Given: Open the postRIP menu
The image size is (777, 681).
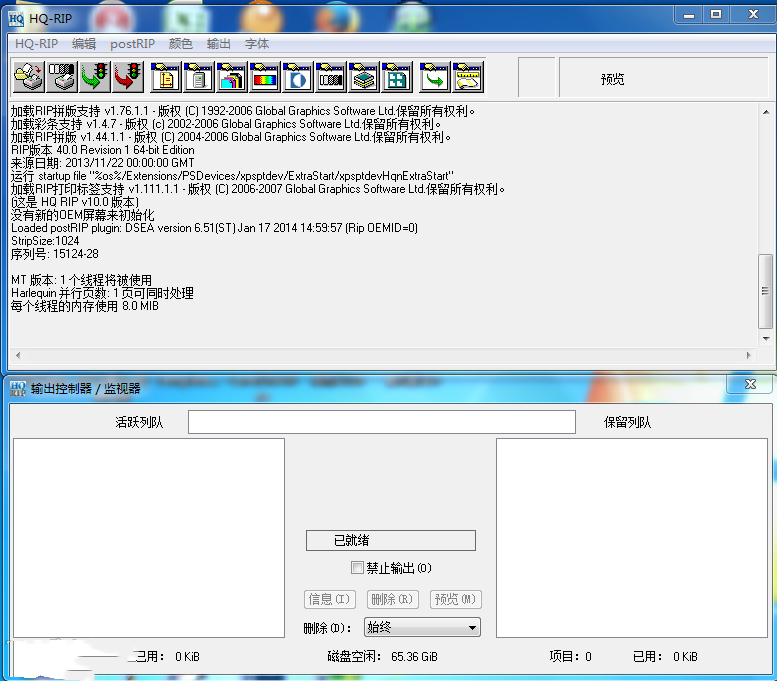Looking at the screenshot, I should tap(132, 44).
